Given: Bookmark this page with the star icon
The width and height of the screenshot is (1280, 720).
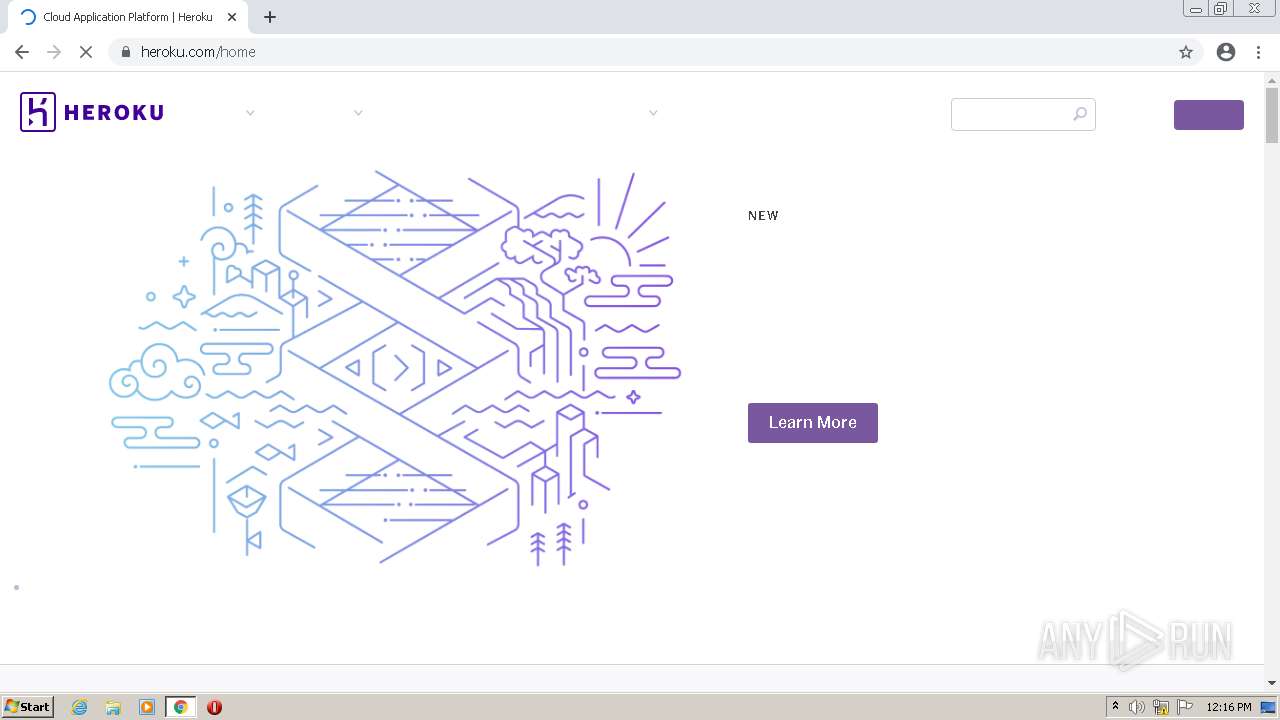Looking at the screenshot, I should tap(1186, 52).
